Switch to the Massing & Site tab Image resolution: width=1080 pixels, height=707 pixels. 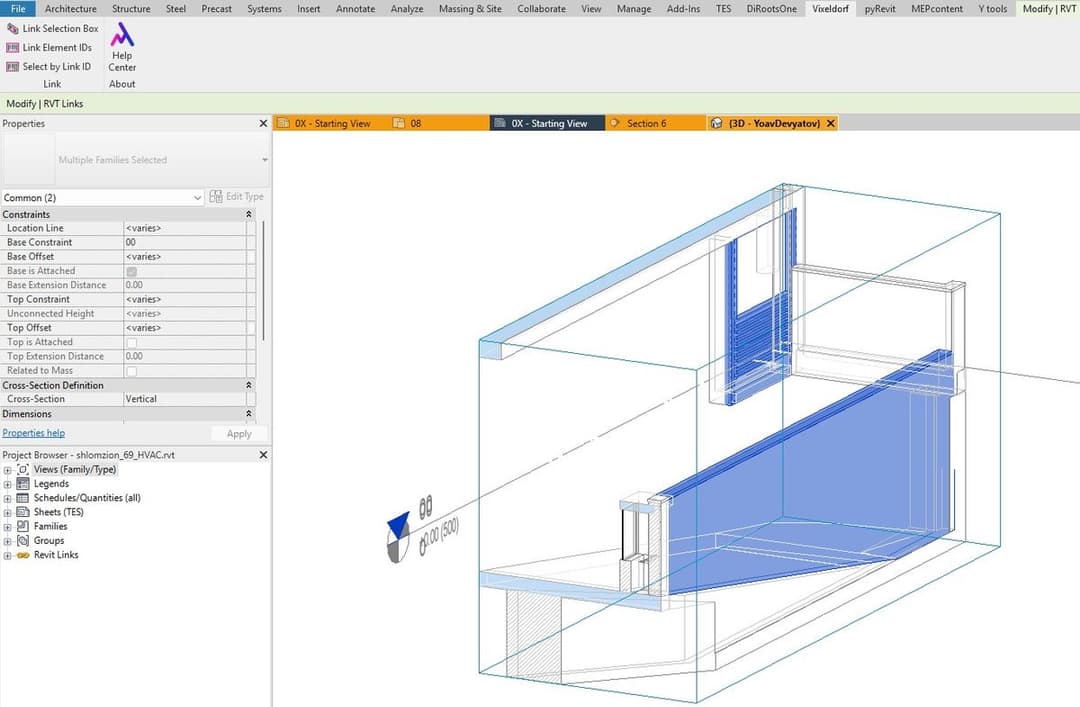[x=470, y=8]
